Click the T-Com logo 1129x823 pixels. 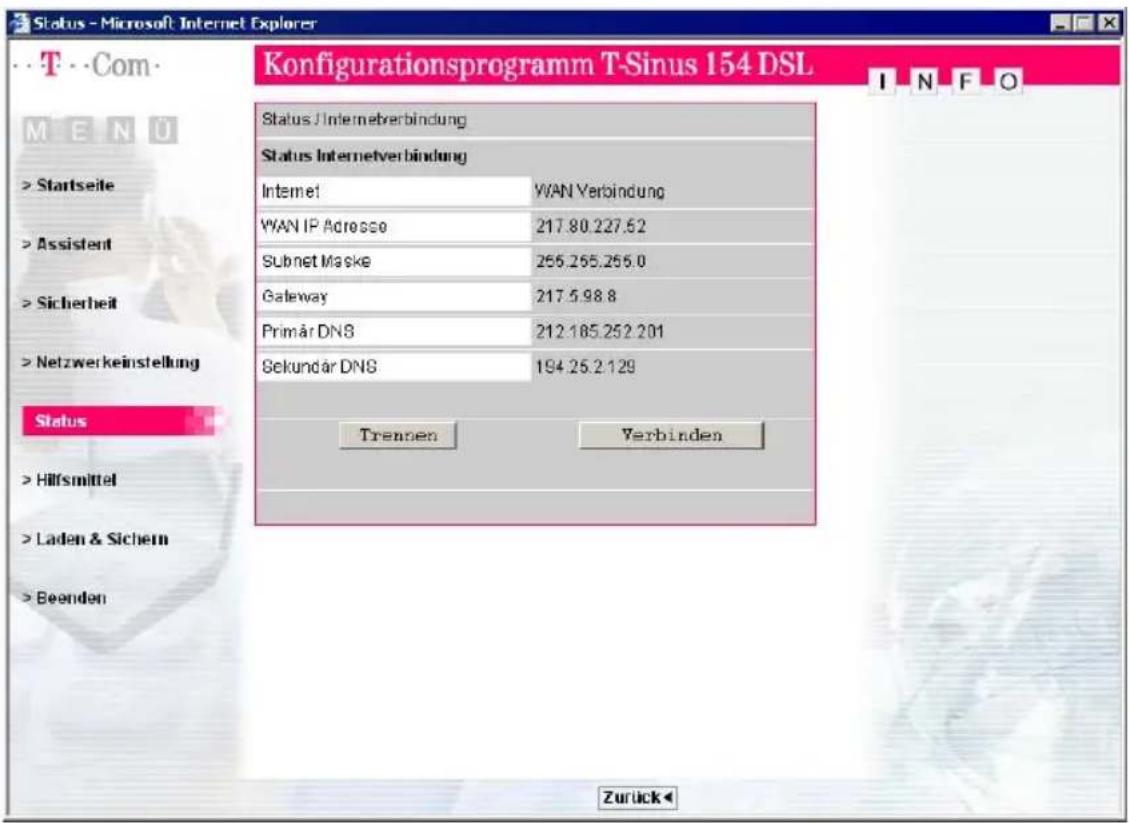tap(86, 66)
